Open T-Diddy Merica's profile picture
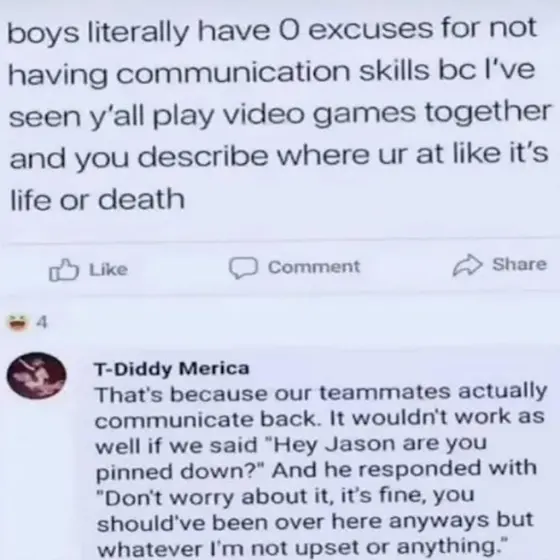Viewport: 560px width, 560px height. [x=36, y=375]
